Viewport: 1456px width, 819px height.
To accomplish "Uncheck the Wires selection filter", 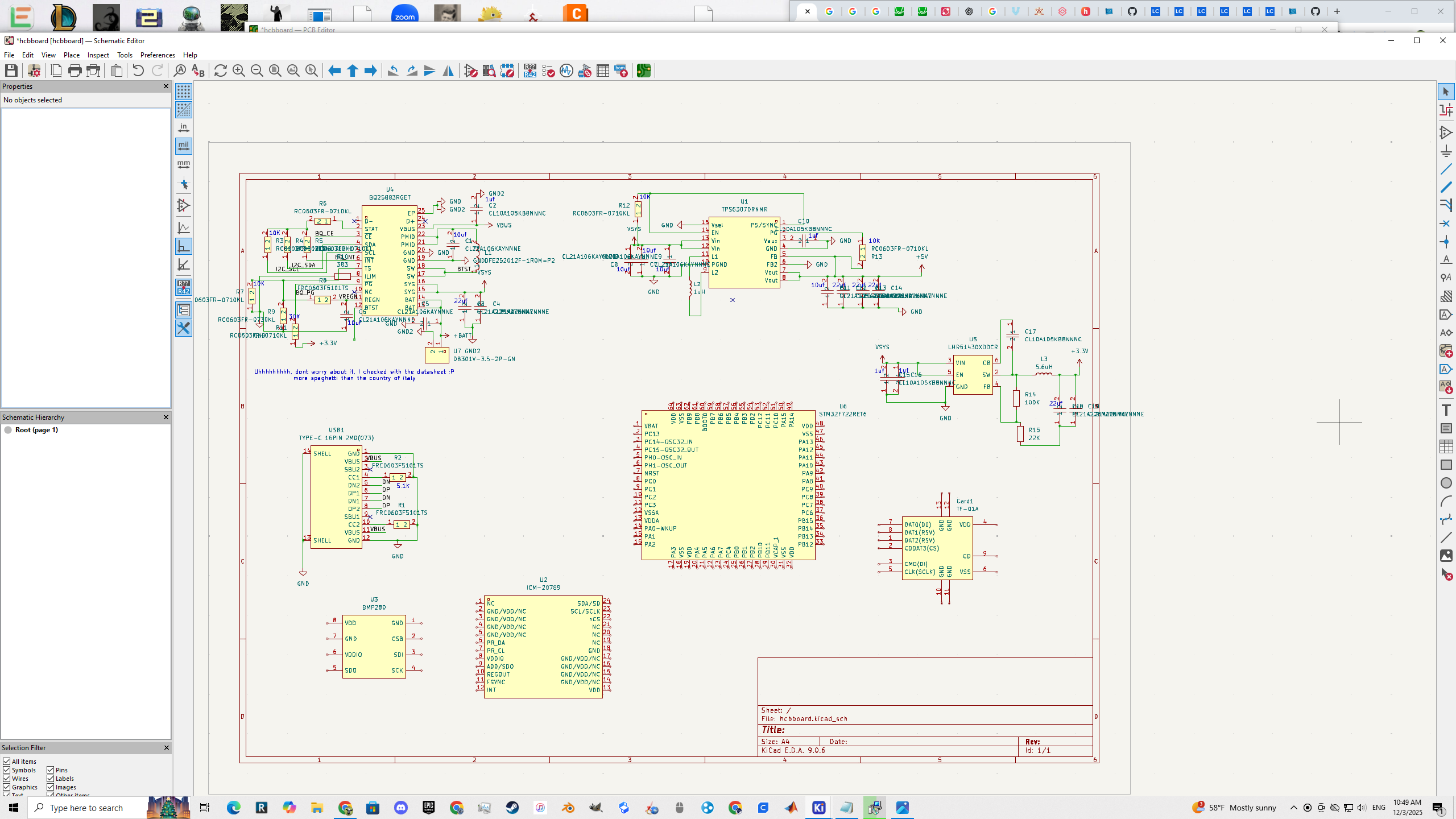I will coord(7,779).
